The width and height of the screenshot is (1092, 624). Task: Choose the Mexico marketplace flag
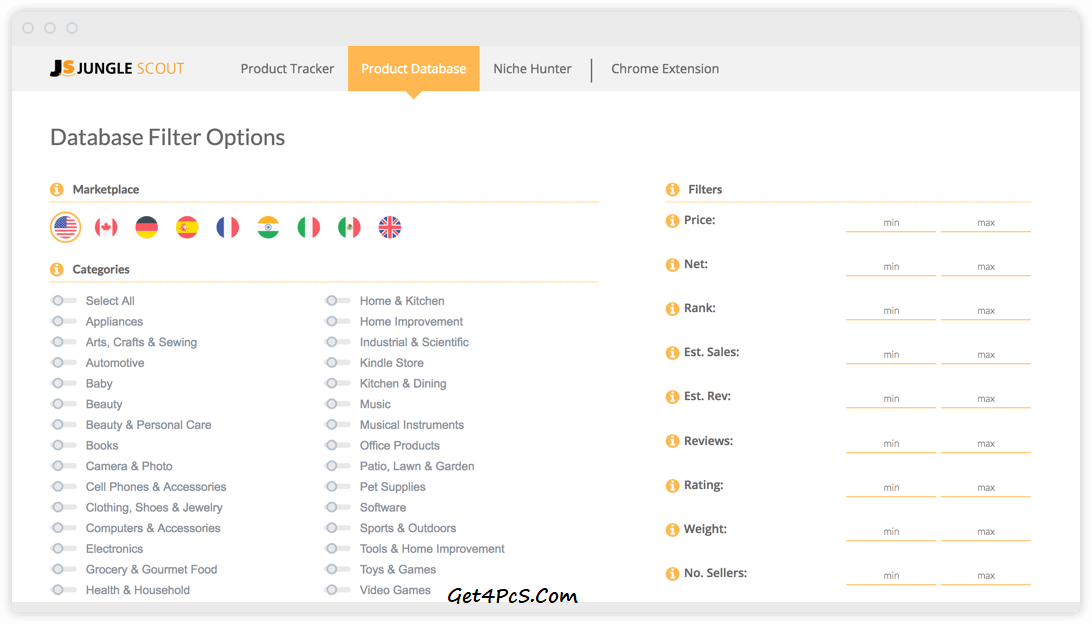click(349, 228)
